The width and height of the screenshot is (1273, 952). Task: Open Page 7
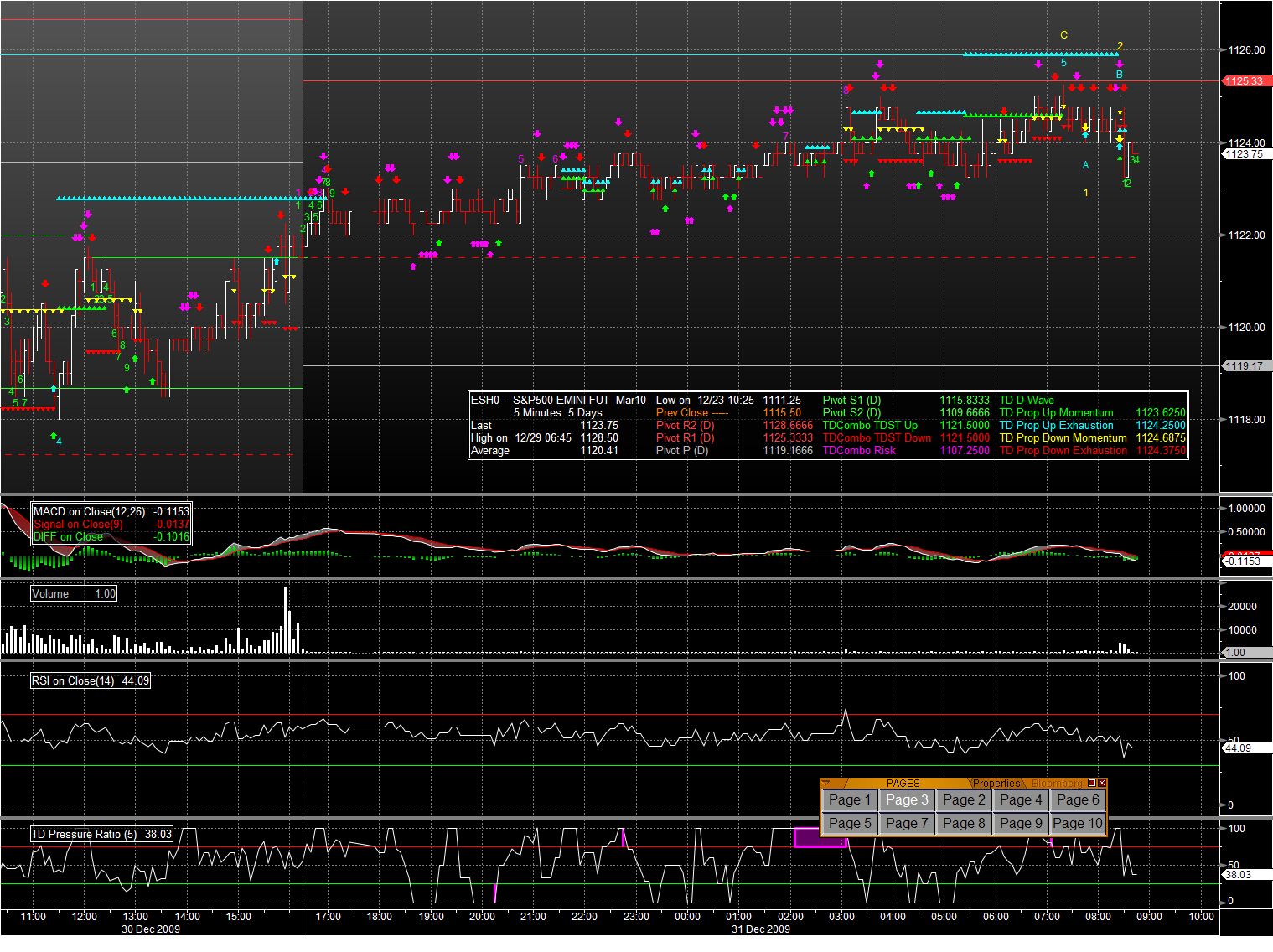click(907, 824)
